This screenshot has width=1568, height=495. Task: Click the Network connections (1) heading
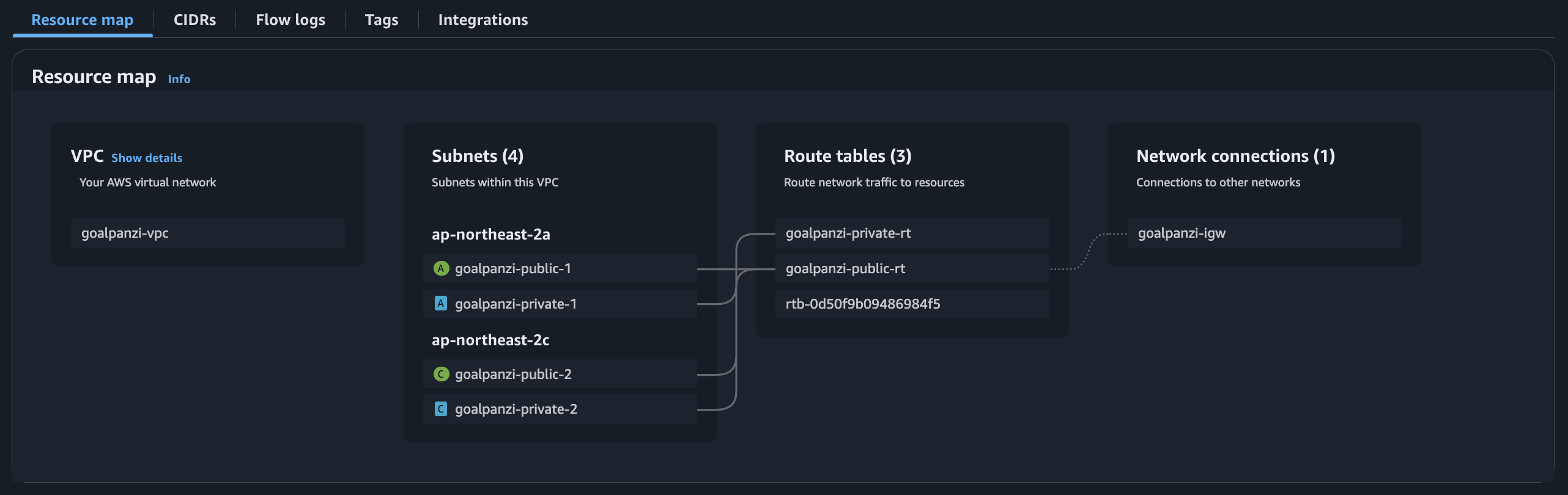pyautogui.click(x=1235, y=156)
